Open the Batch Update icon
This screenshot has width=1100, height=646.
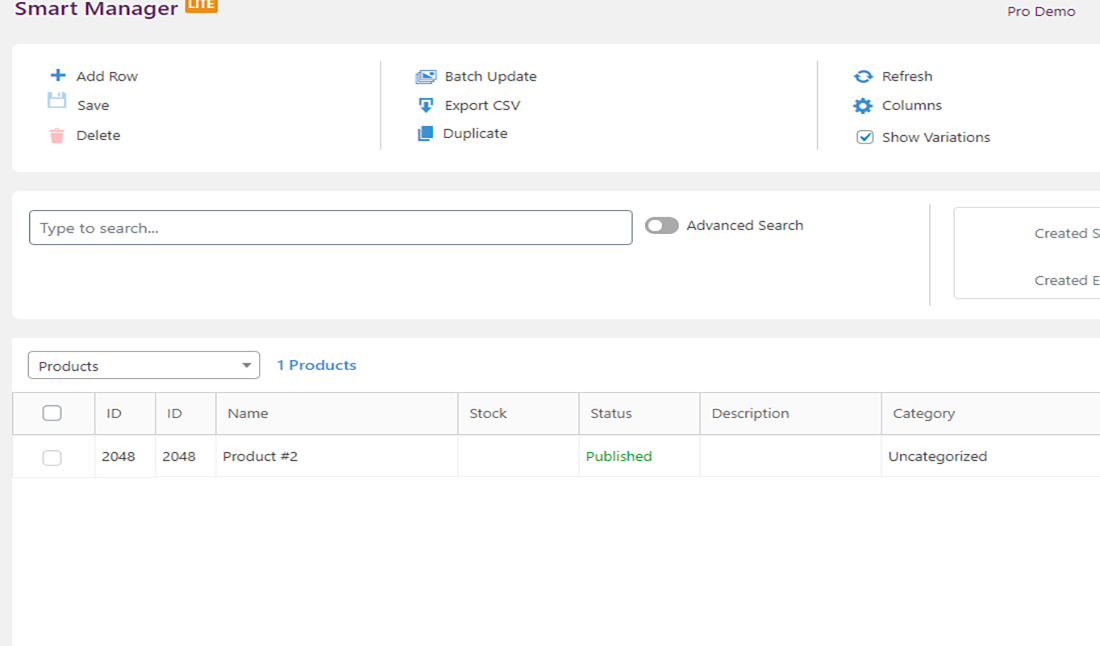click(x=426, y=77)
